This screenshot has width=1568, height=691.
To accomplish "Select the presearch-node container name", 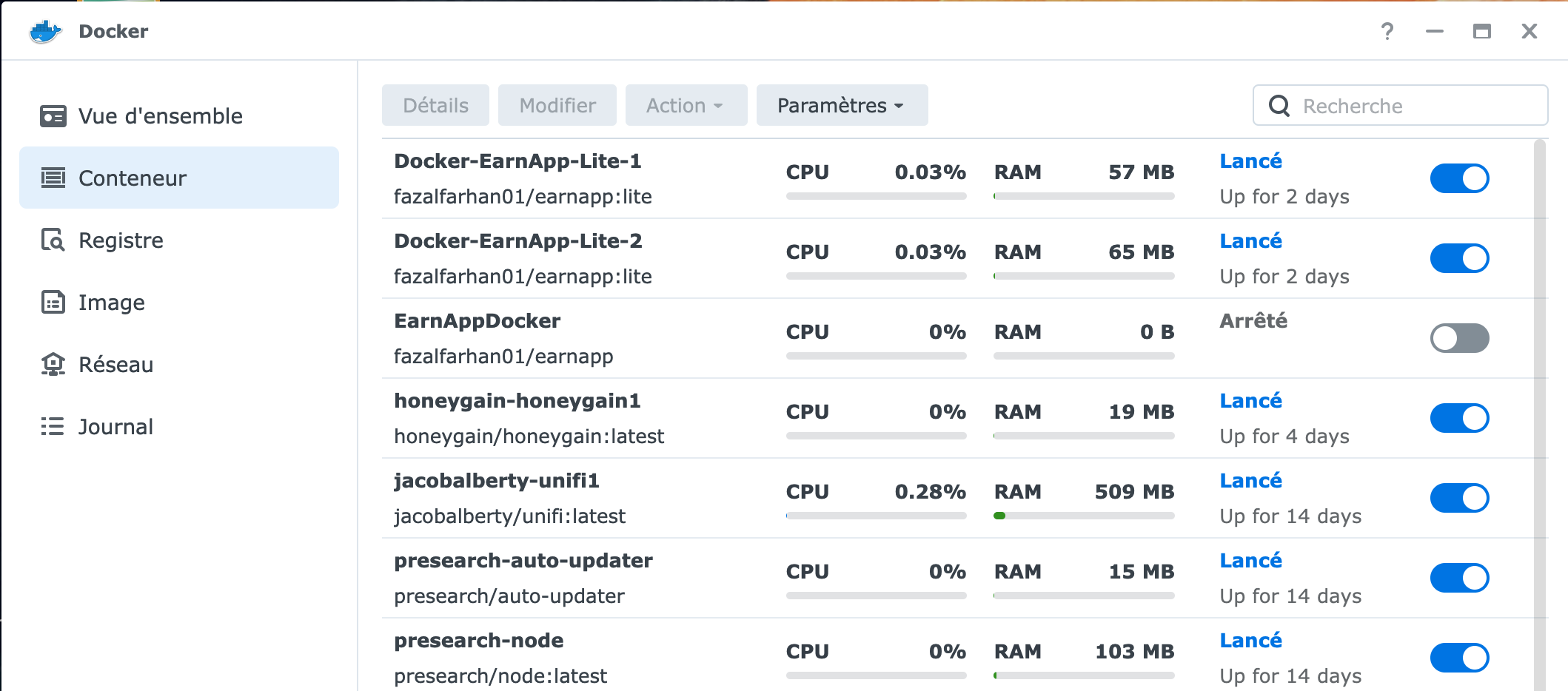I will (x=478, y=641).
